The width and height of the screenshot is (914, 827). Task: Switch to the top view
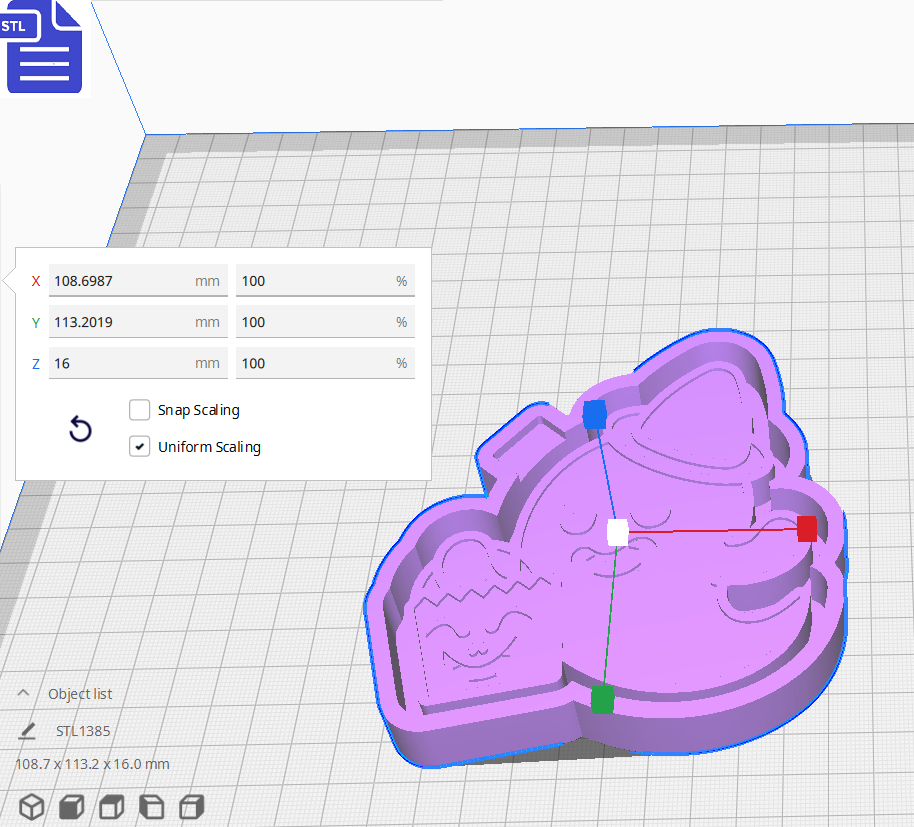point(111,806)
